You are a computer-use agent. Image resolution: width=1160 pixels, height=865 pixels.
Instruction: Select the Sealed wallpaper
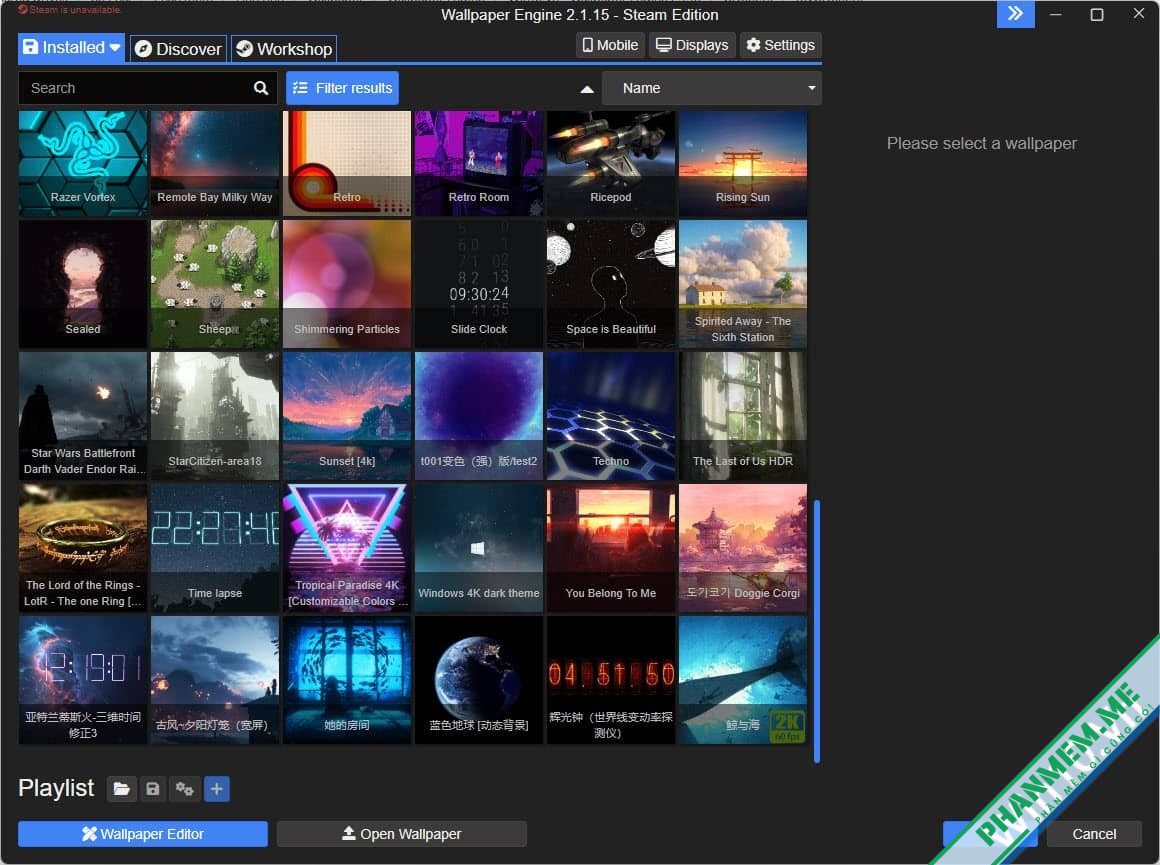(83, 284)
